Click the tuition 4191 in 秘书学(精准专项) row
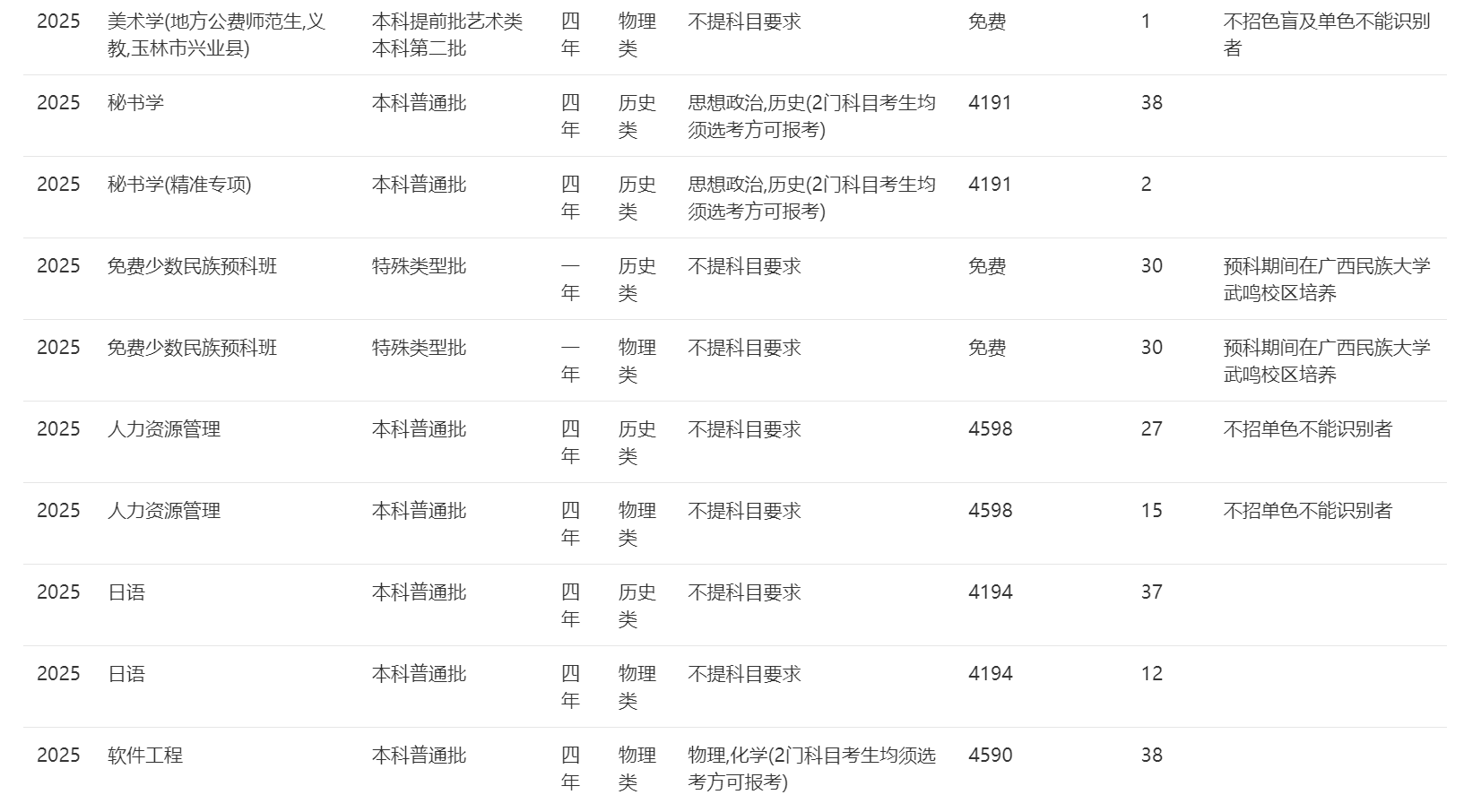 (x=990, y=185)
